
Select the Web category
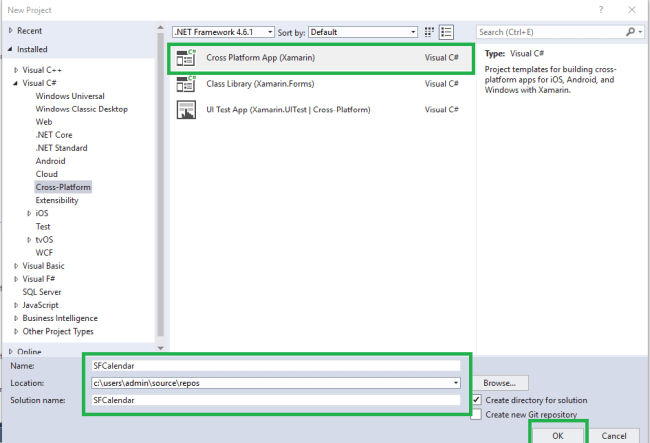pyautogui.click(x=44, y=122)
